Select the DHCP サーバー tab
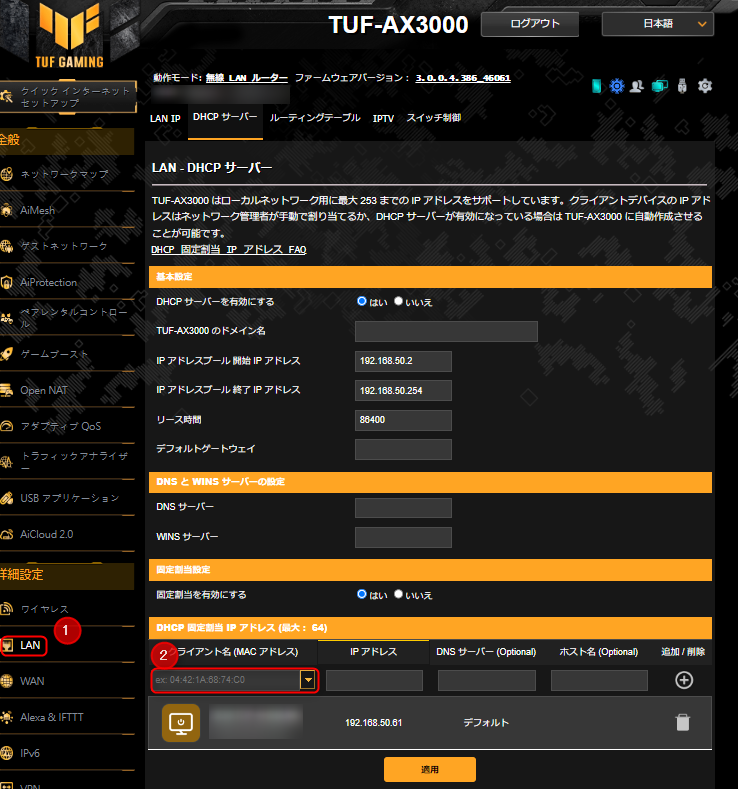Viewport: 738px width, 789px height. click(225, 117)
